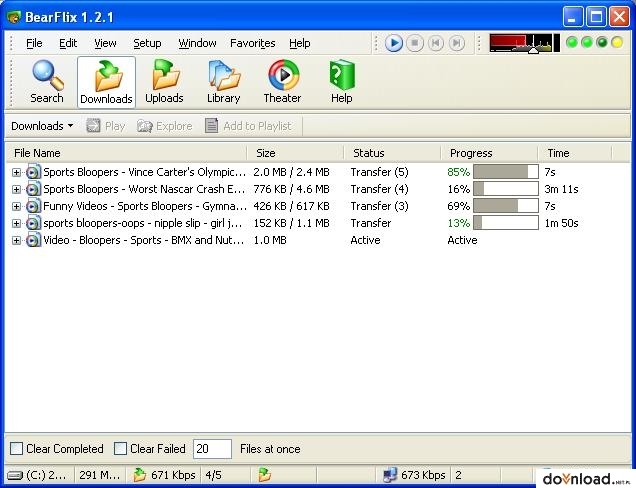
Task: Click the upload folder icon in status bar
Action: (264, 475)
